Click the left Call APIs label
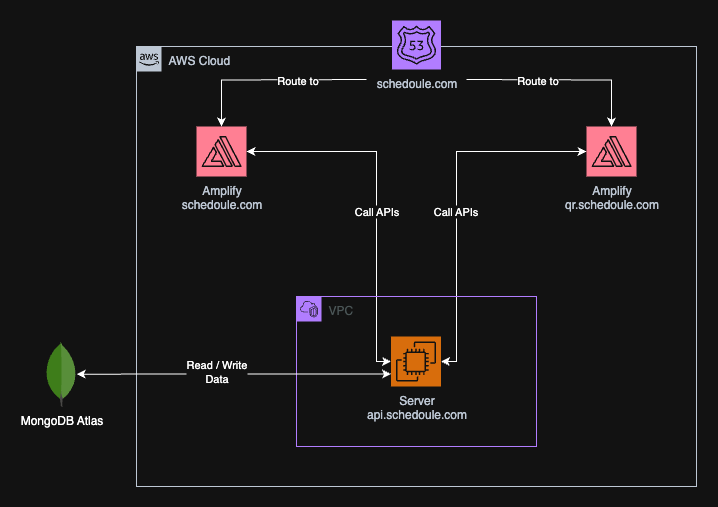Viewport: 718px width, 507px height. (377, 212)
